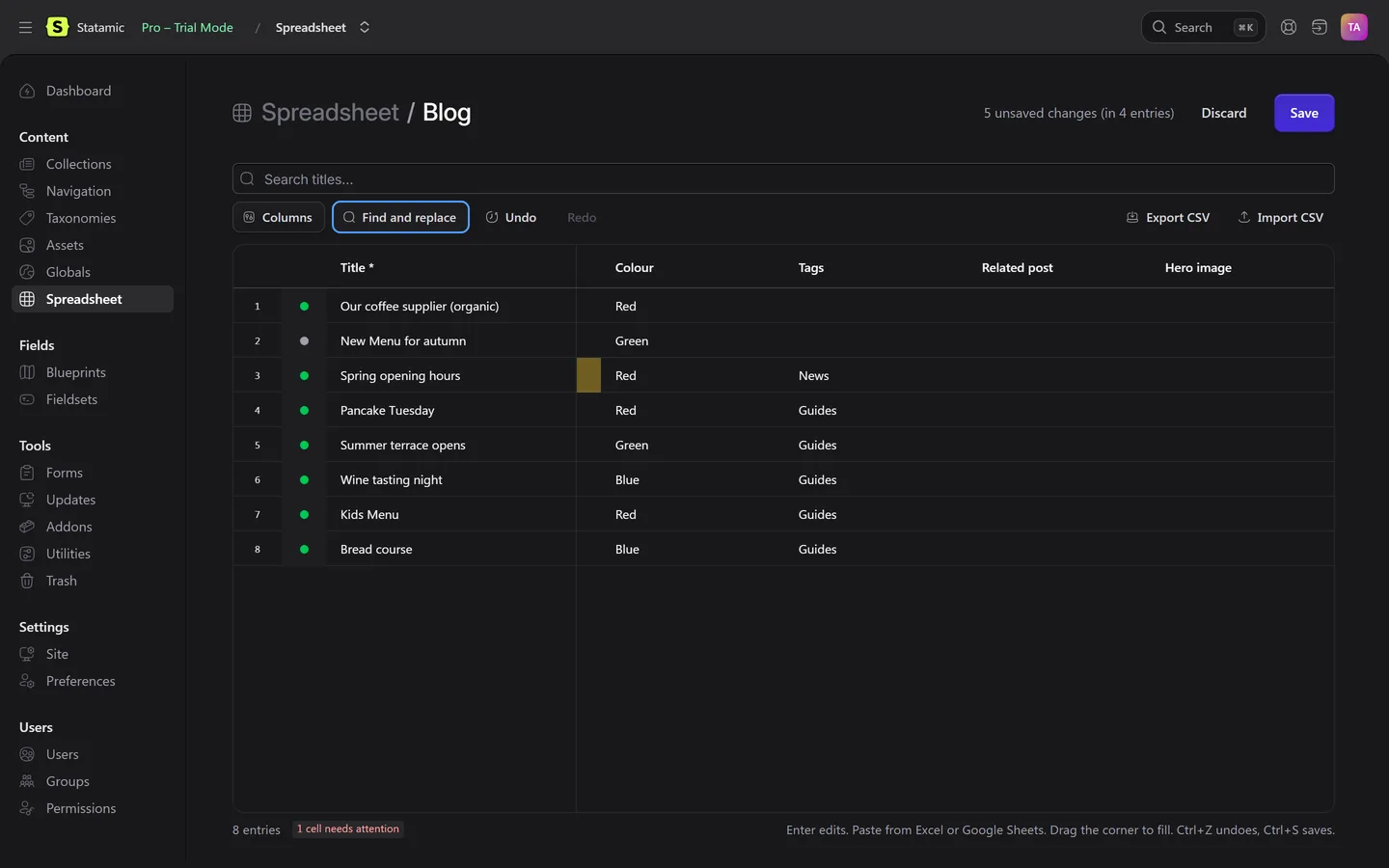
Task: Toggle grey status dot for New Menu for autumn
Action: pyautogui.click(x=304, y=340)
